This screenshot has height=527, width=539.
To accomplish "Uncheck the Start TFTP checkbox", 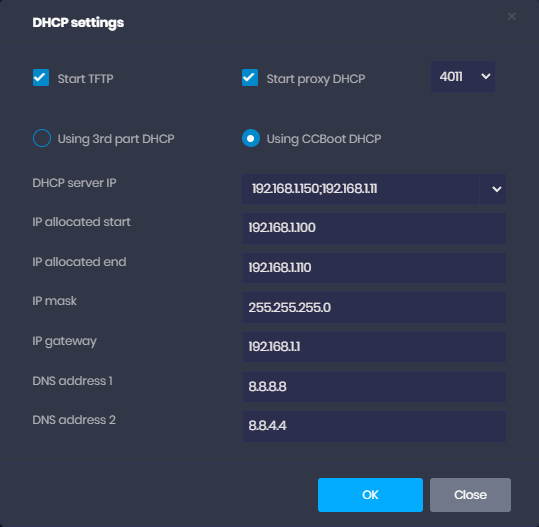I will coord(41,78).
